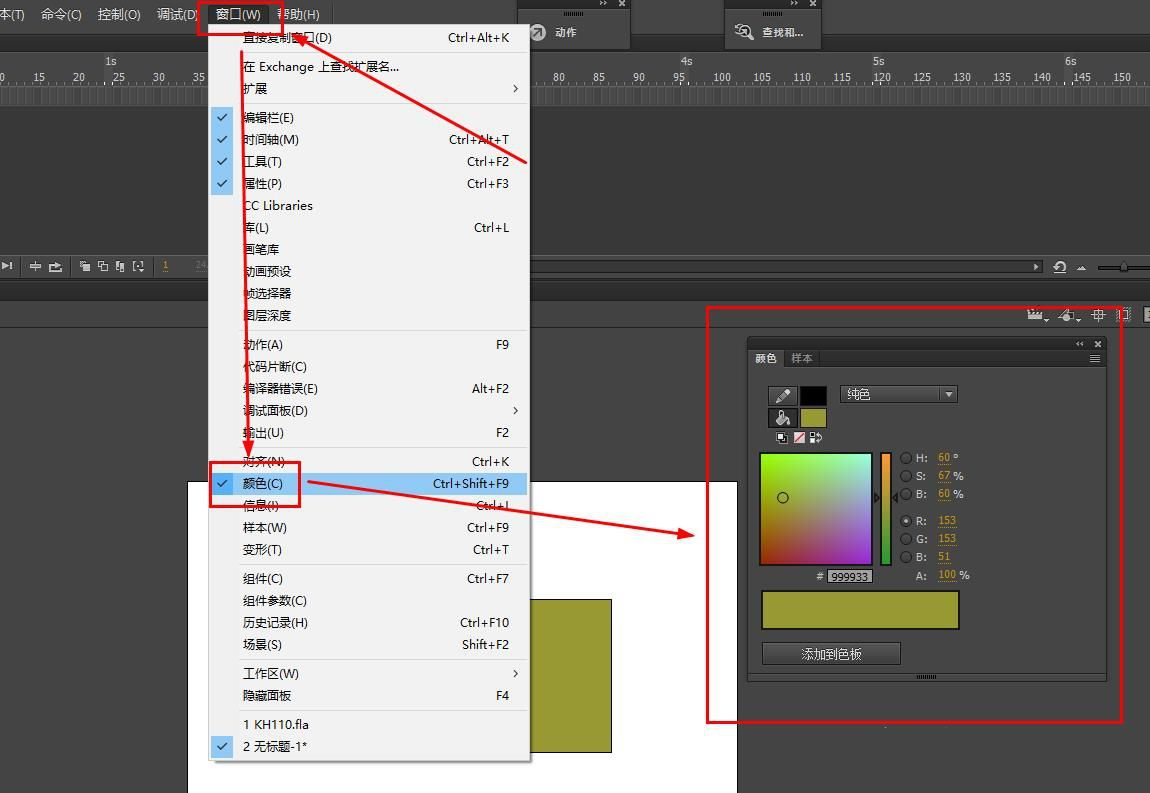Switch to the 样本 tab

tap(802, 359)
